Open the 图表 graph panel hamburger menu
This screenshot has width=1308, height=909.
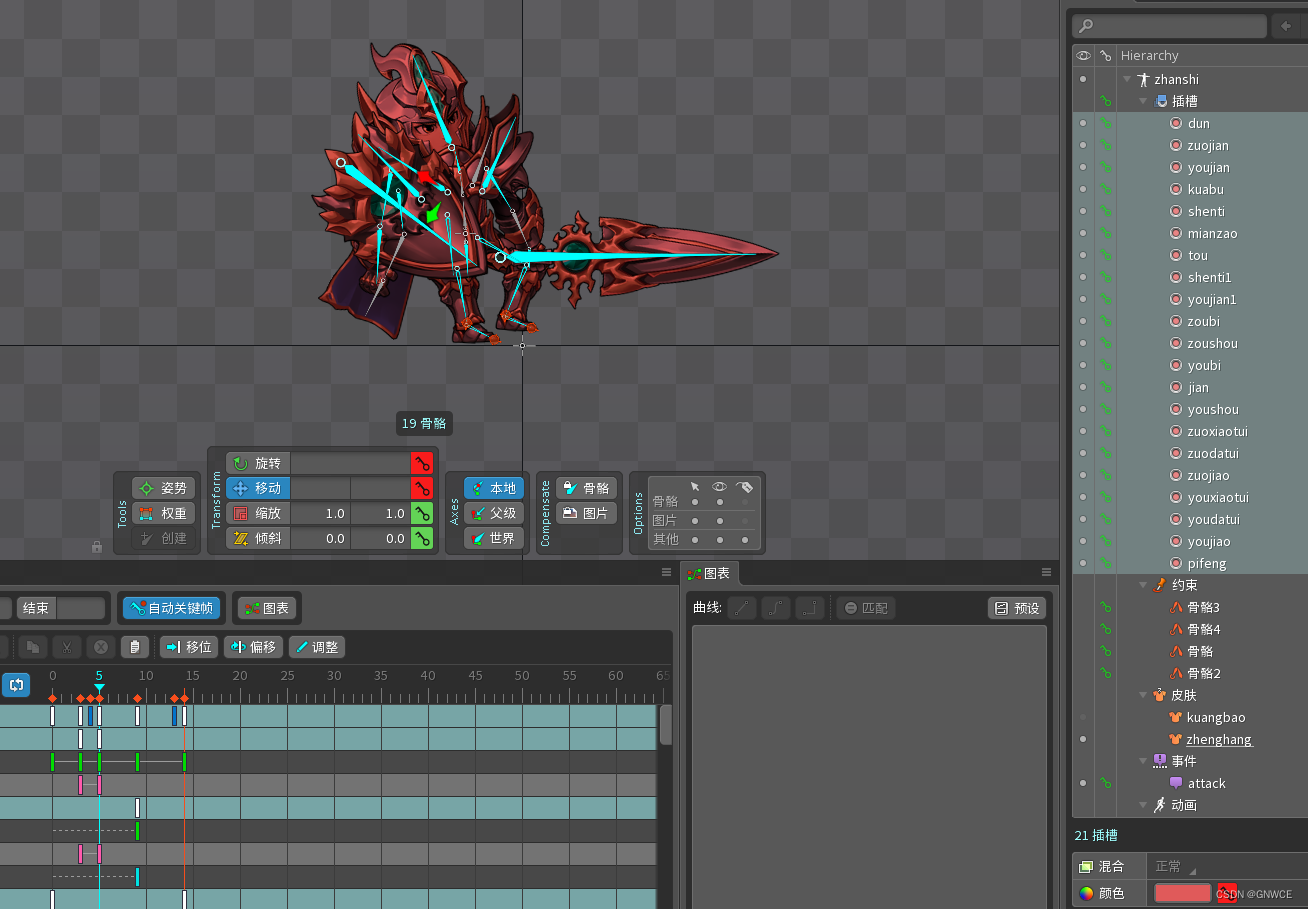(x=1047, y=572)
